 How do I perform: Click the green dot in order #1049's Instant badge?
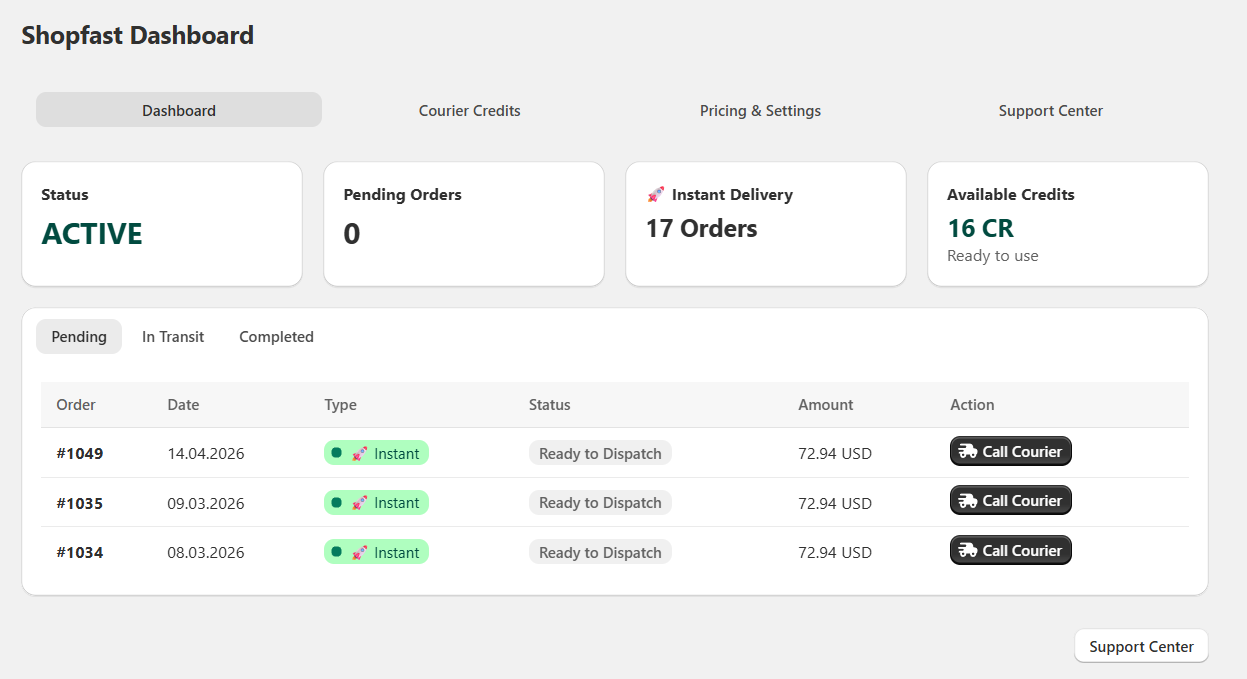click(337, 453)
